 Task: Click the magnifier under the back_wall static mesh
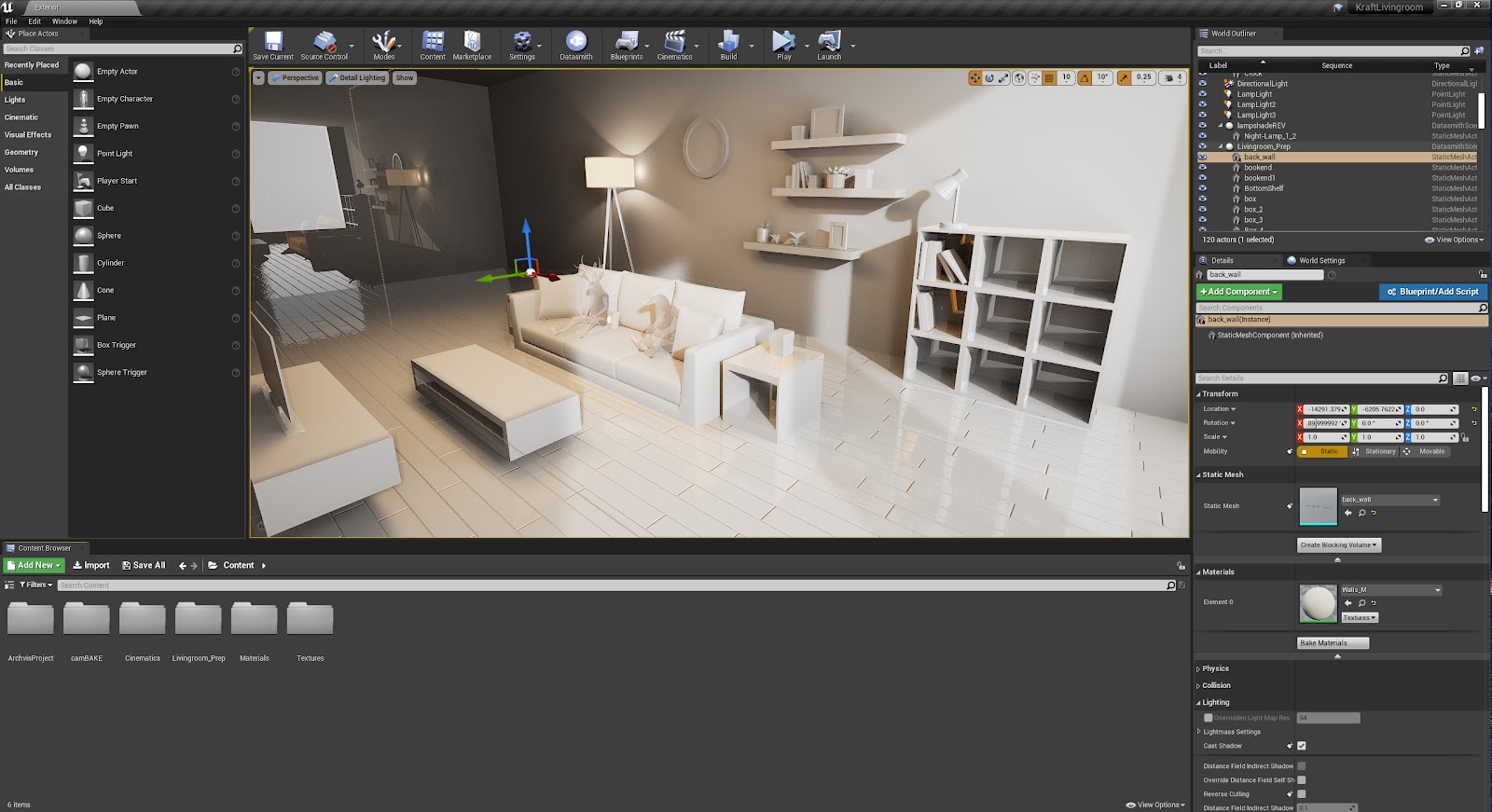1361,513
